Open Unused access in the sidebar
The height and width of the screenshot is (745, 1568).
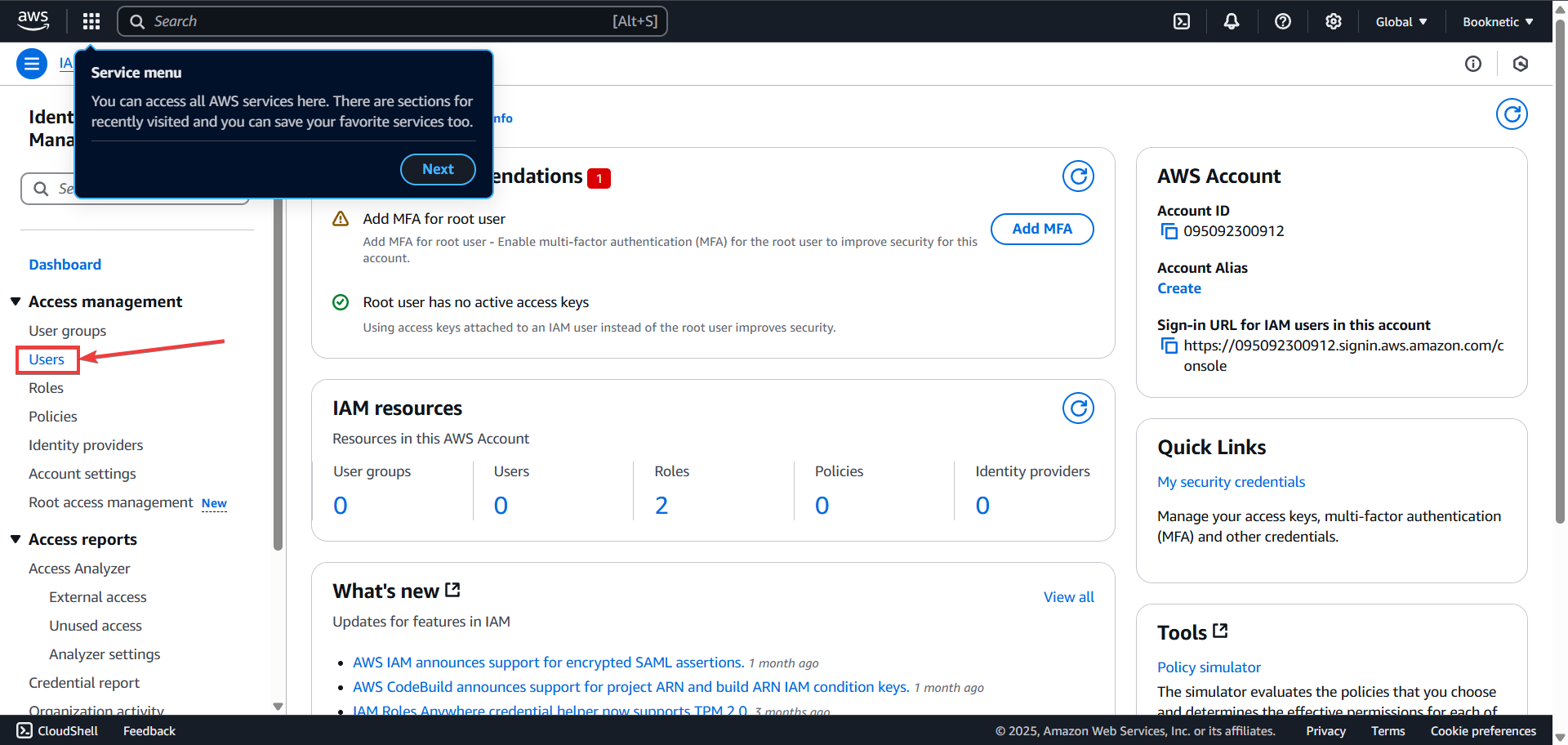(x=96, y=626)
